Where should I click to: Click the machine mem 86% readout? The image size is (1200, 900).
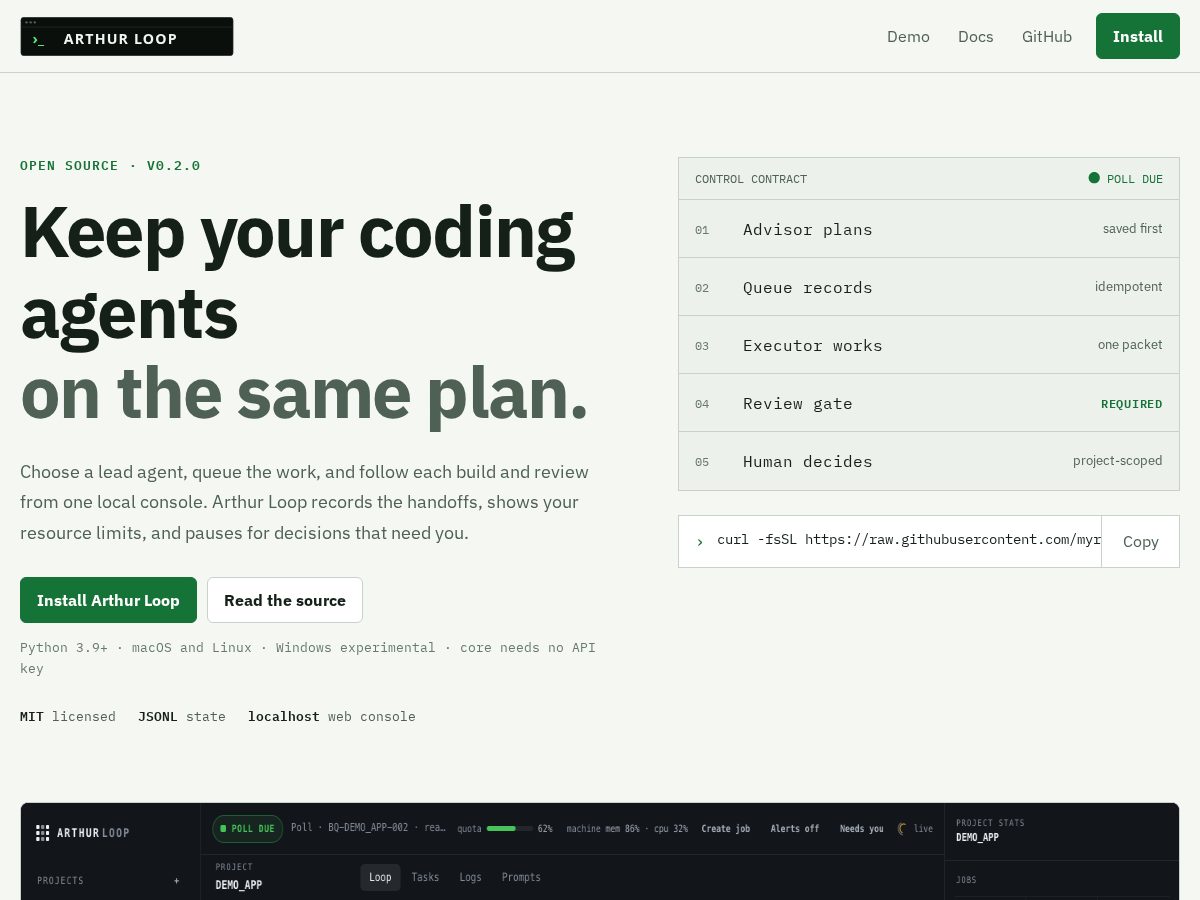[x=603, y=829]
